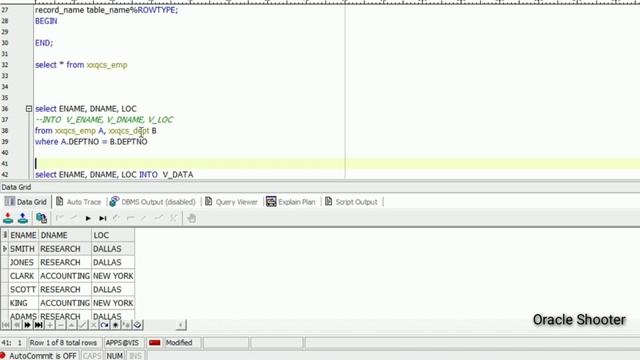The image size is (640, 360).
Task: Click the red AutoCommit status indicator
Action: [3, 356]
